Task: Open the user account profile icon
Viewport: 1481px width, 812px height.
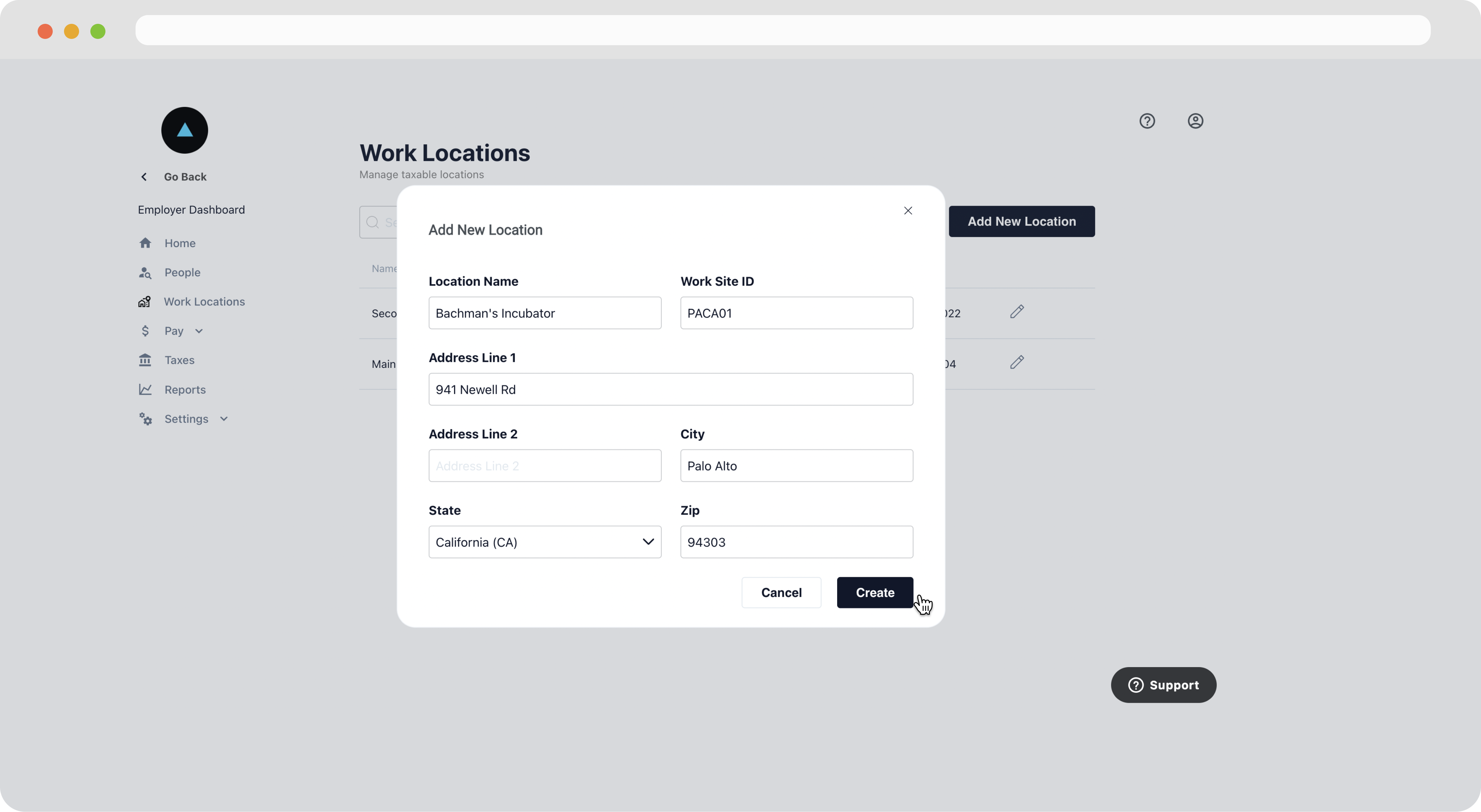Action: coord(1195,121)
